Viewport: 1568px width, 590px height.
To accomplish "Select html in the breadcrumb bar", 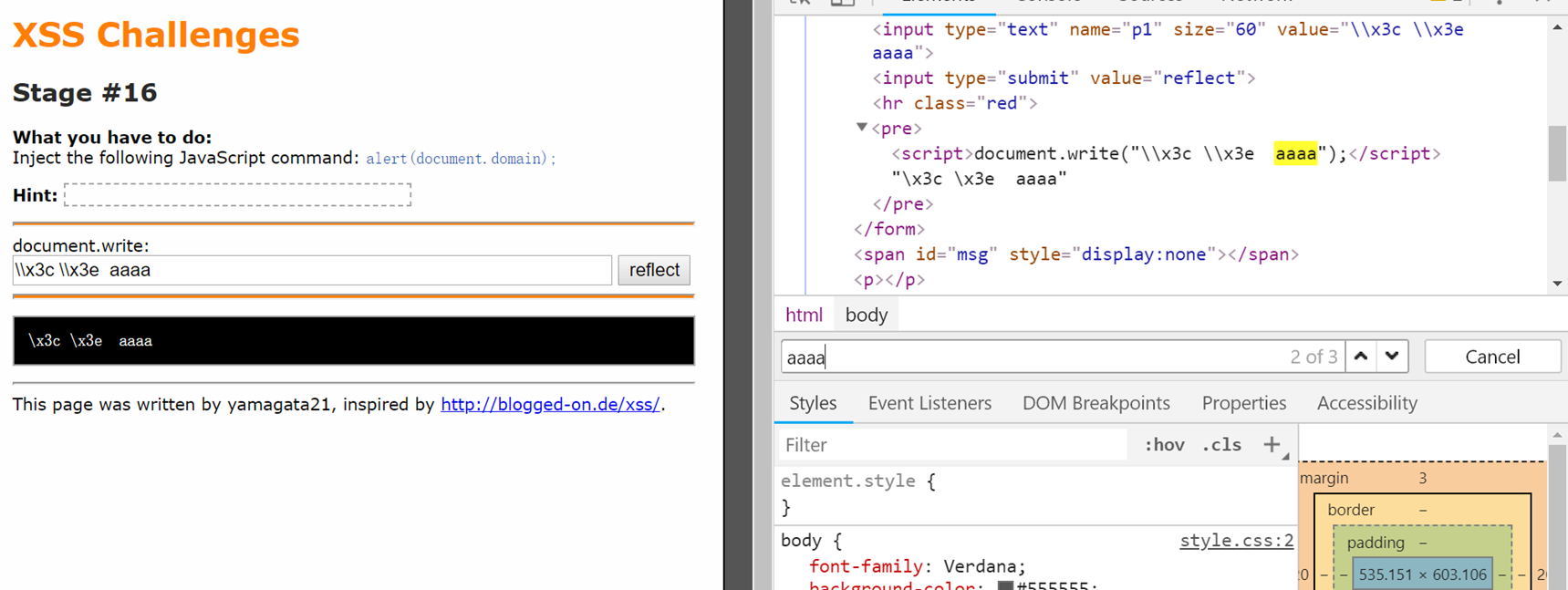I will pos(804,315).
